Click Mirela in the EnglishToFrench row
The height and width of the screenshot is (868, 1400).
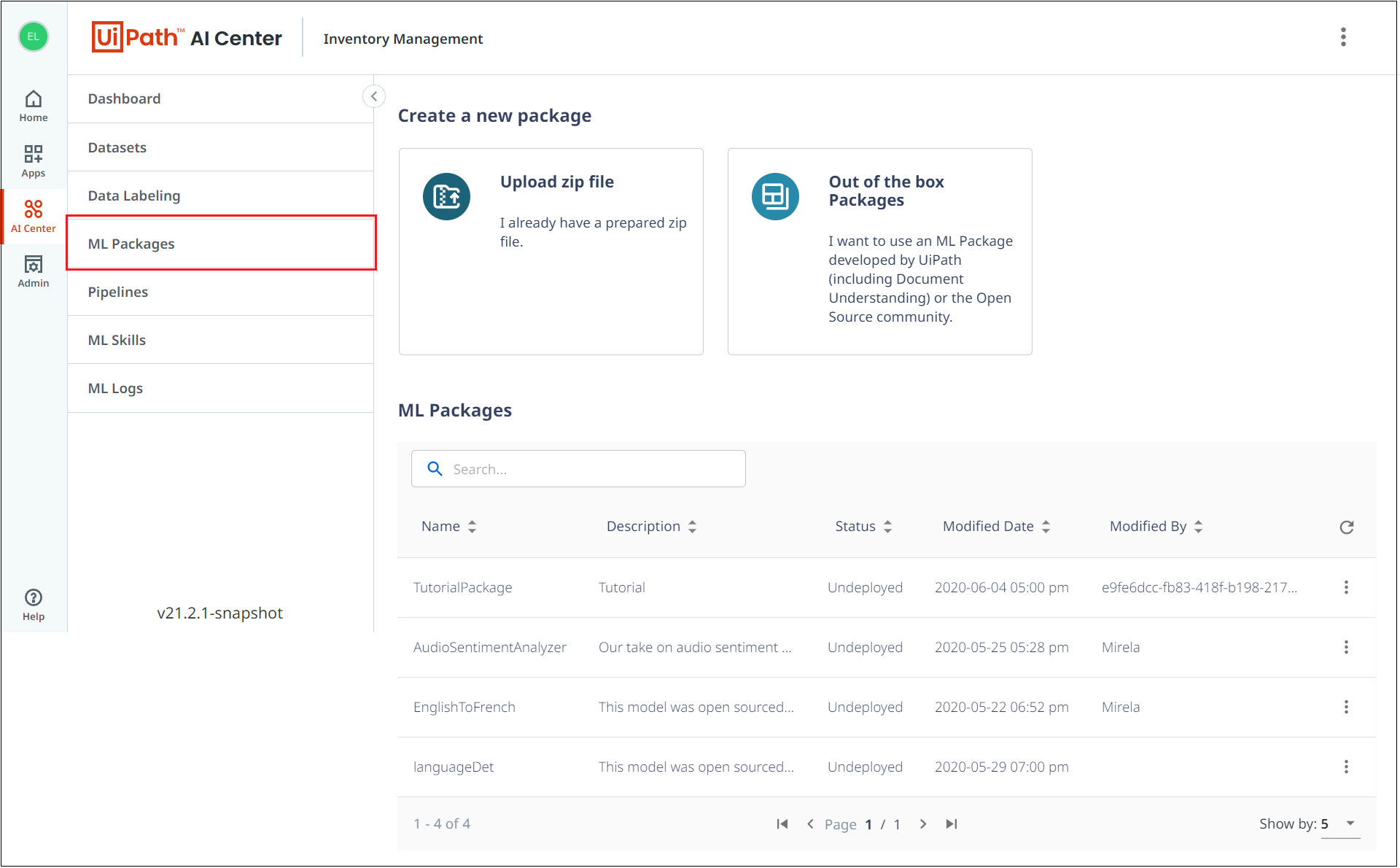(1120, 708)
